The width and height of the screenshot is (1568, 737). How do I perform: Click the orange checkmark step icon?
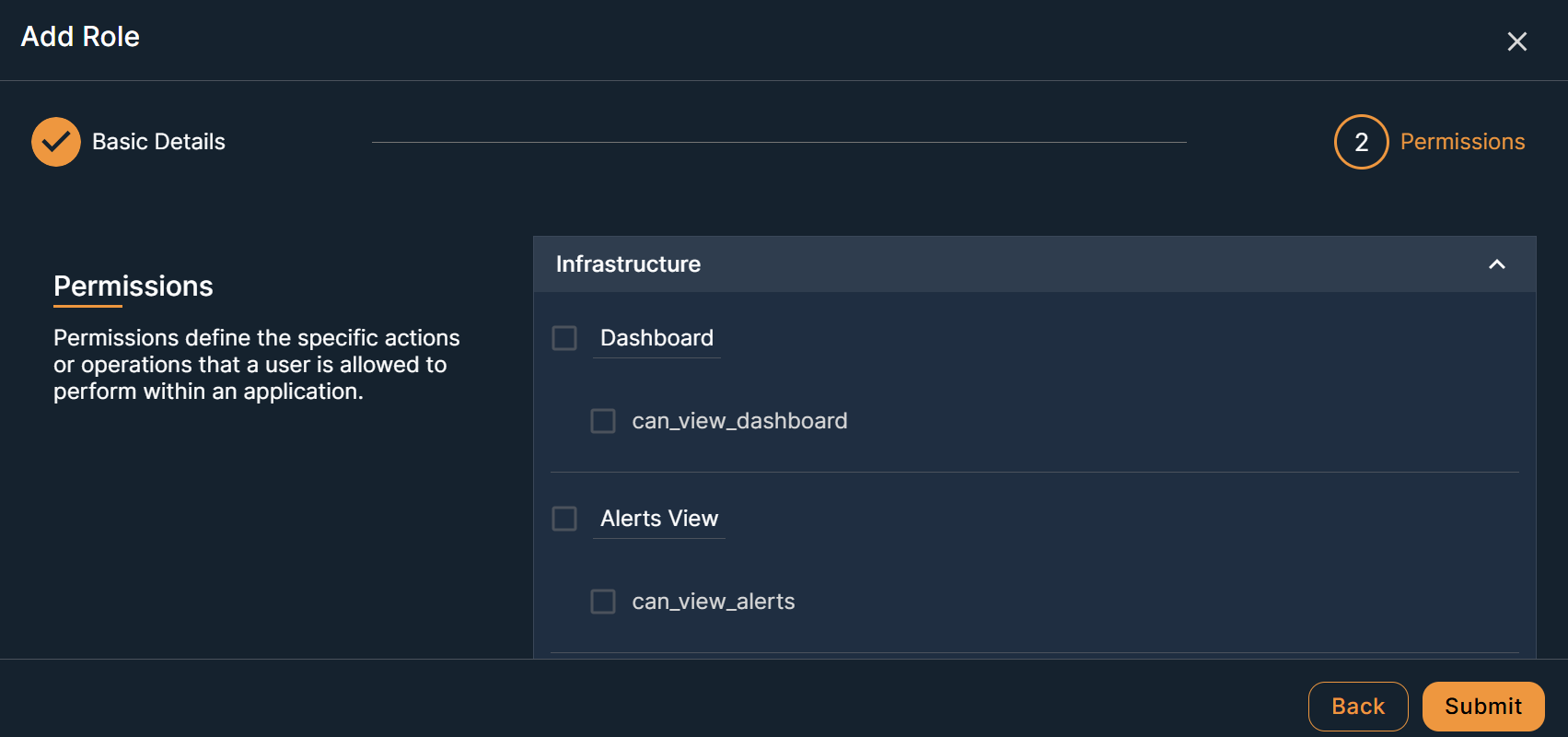point(56,142)
